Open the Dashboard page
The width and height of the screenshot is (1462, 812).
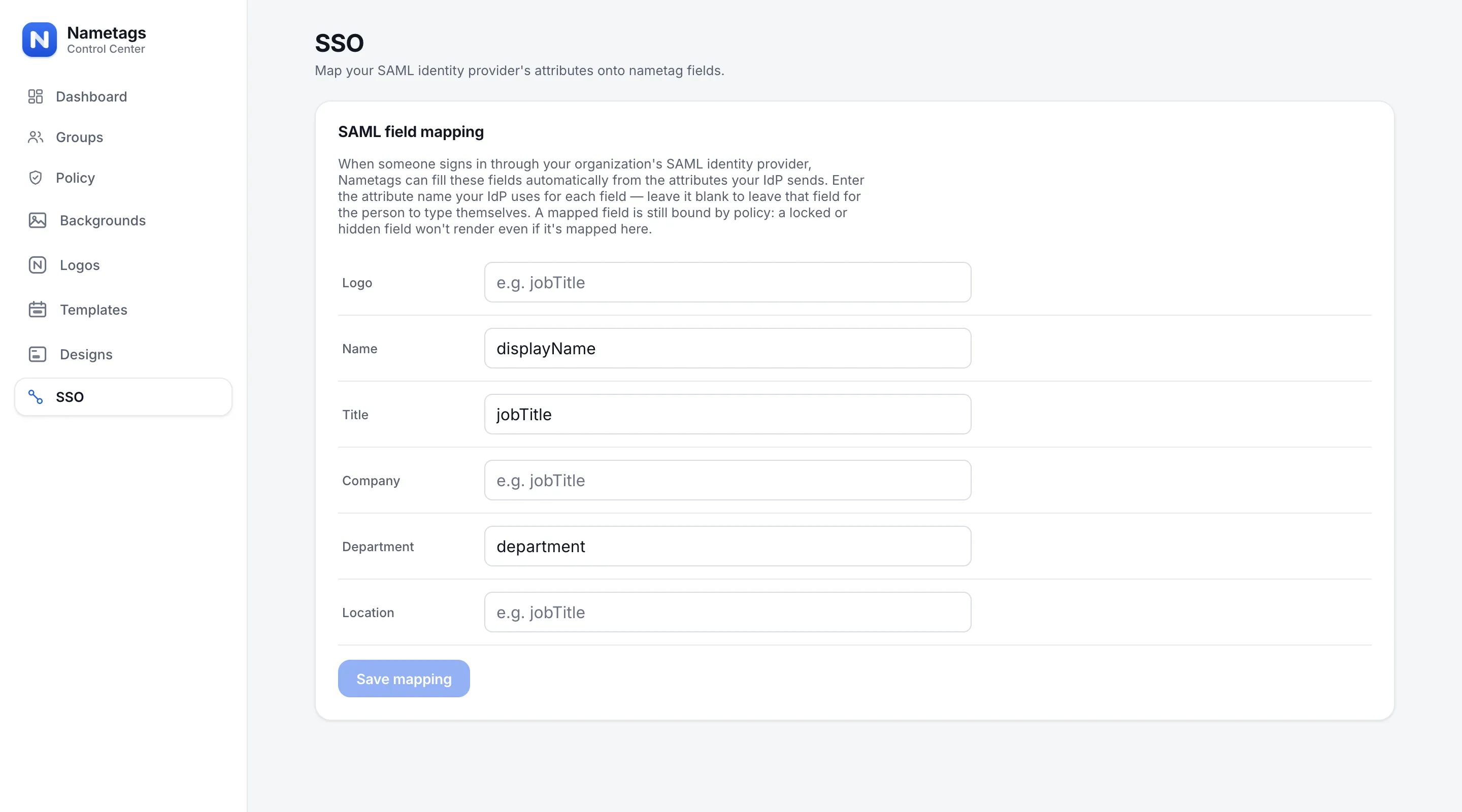[x=123, y=96]
